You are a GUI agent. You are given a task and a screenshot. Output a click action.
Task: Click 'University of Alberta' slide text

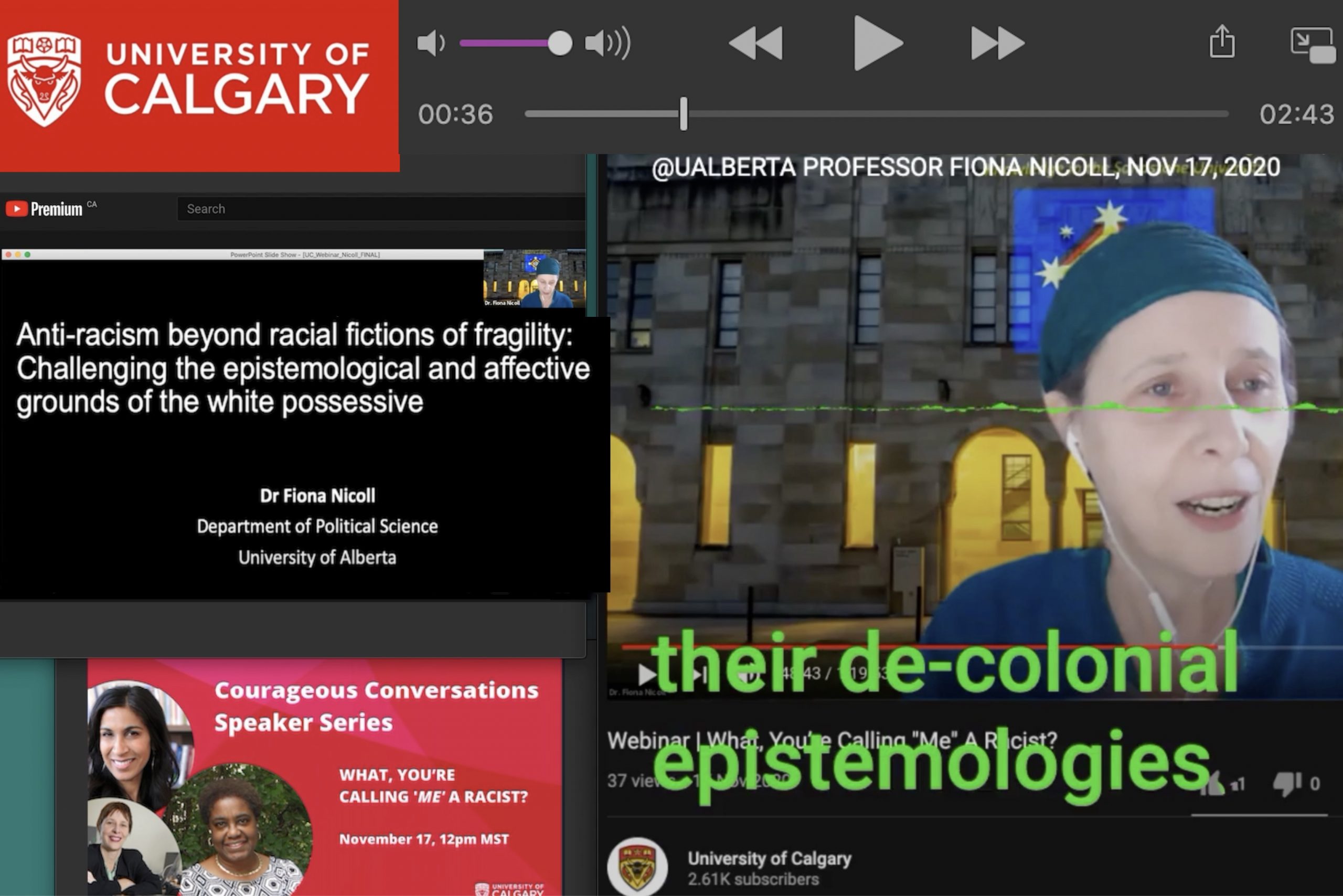317,557
